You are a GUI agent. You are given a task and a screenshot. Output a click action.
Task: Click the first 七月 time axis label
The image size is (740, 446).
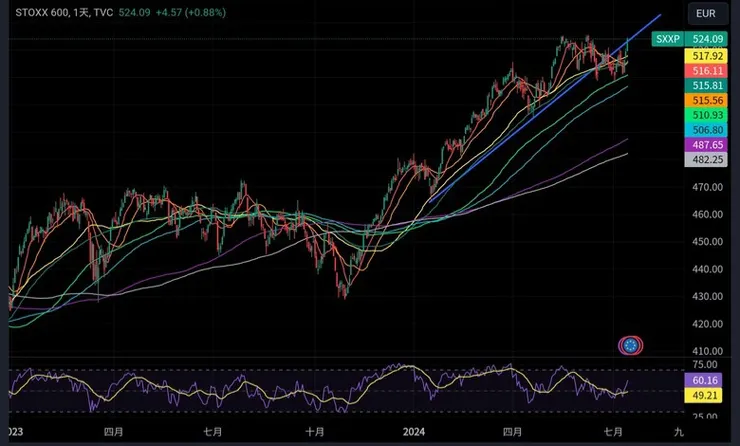[212, 431]
